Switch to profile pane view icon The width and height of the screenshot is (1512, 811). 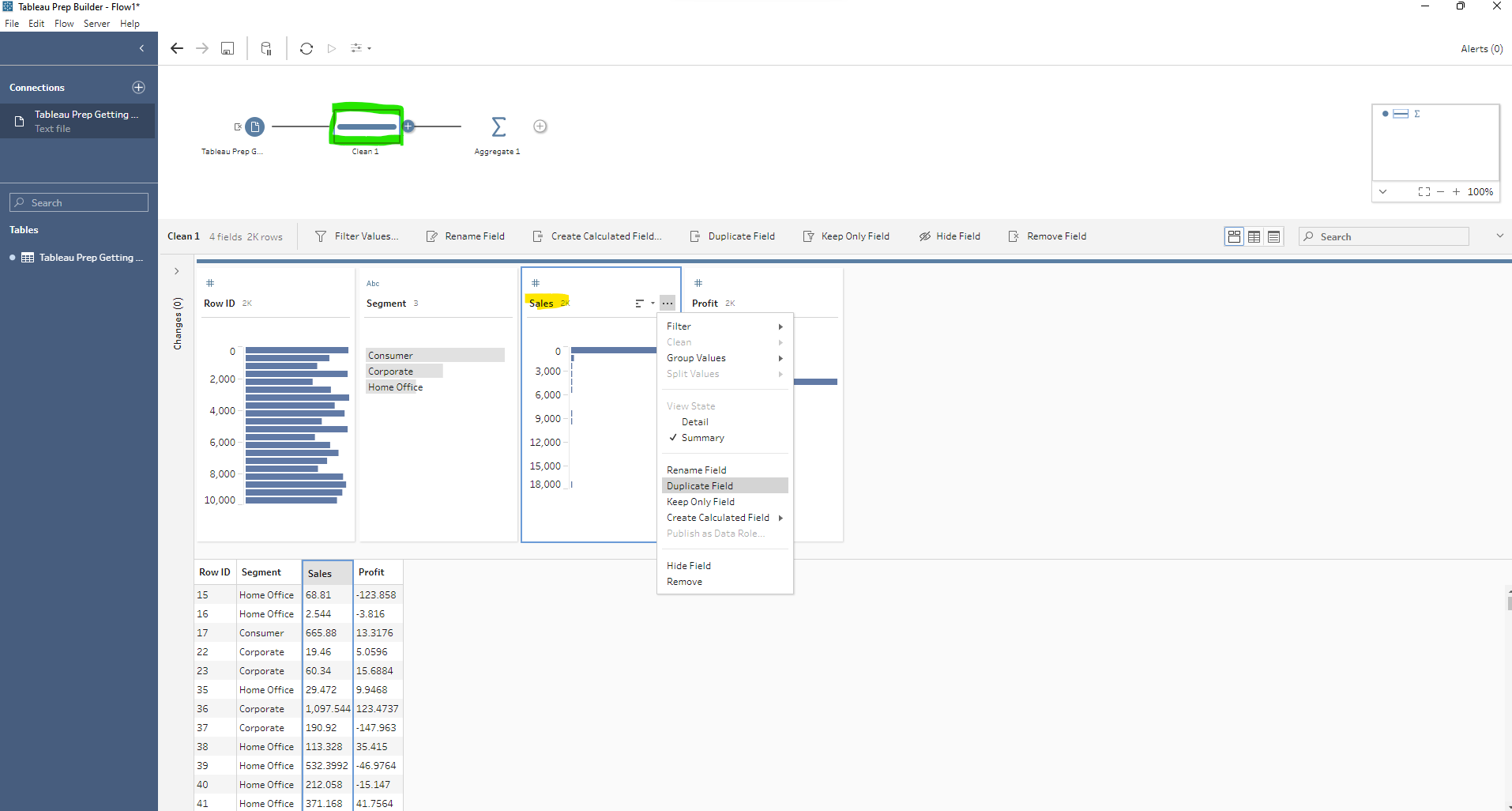pos(1234,236)
